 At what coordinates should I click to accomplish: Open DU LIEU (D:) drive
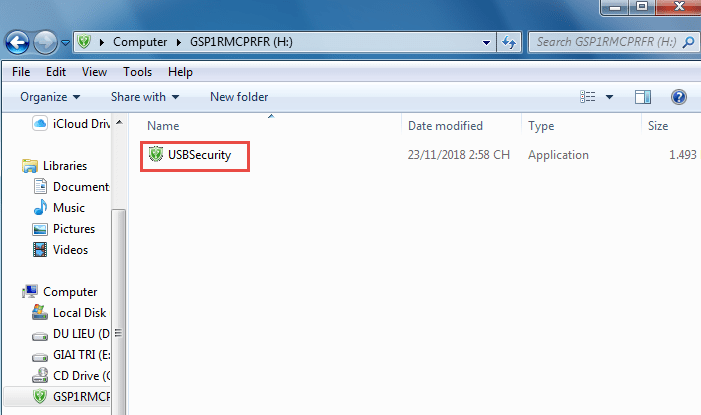(x=81, y=334)
